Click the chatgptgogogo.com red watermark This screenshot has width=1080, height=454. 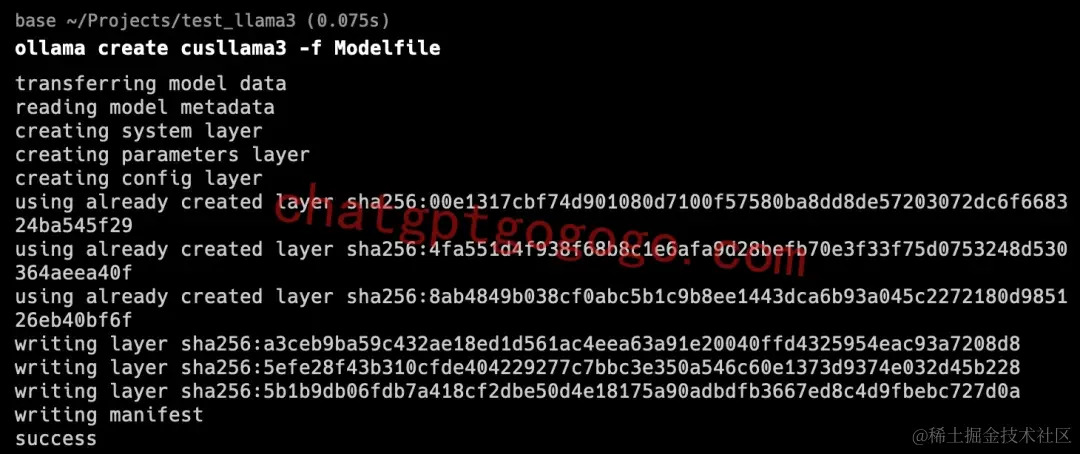coord(541,229)
